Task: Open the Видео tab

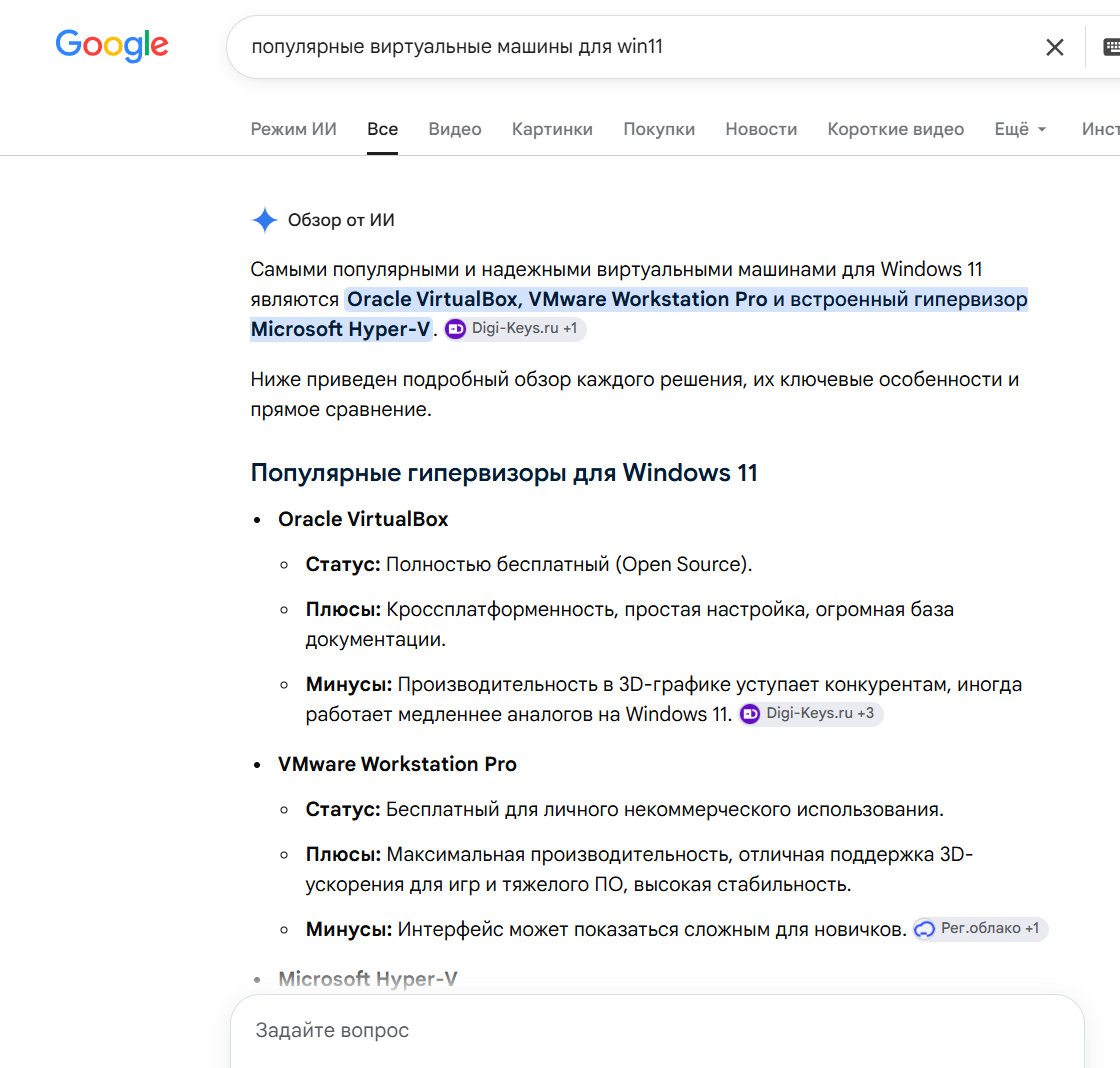Action: coord(455,129)
